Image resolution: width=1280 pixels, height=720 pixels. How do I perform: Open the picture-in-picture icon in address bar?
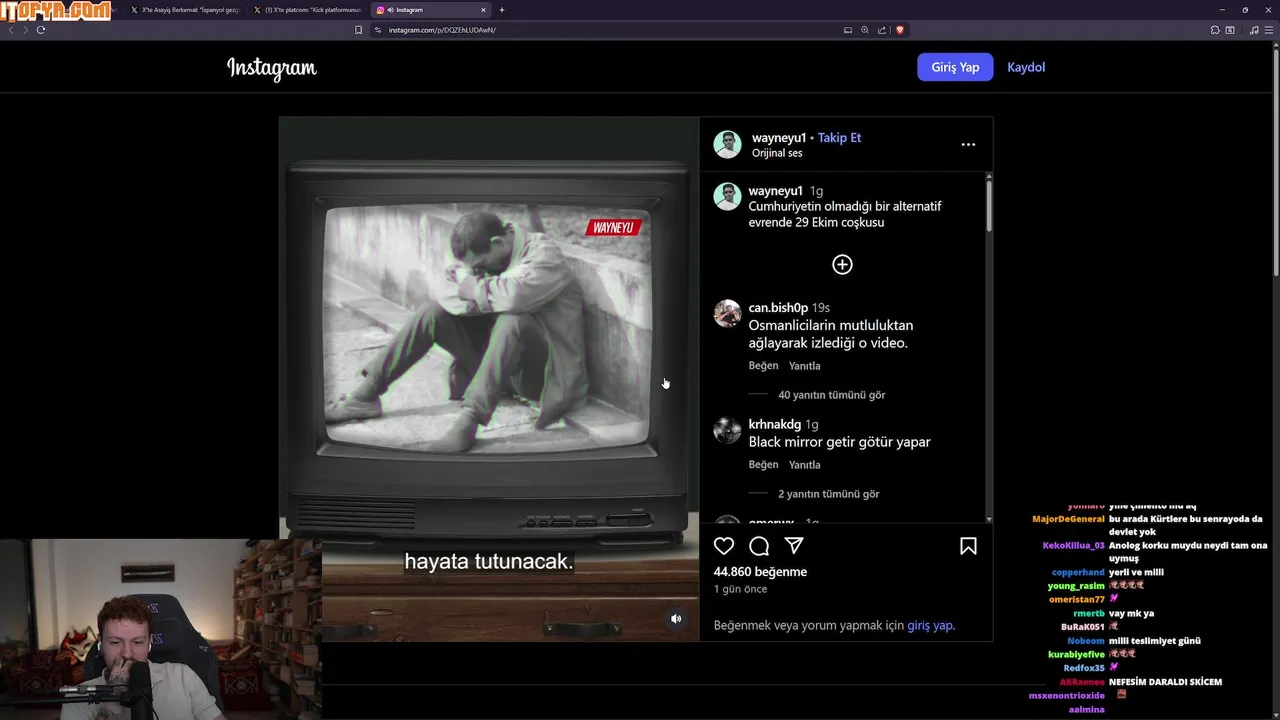click(x=848, y=30)
